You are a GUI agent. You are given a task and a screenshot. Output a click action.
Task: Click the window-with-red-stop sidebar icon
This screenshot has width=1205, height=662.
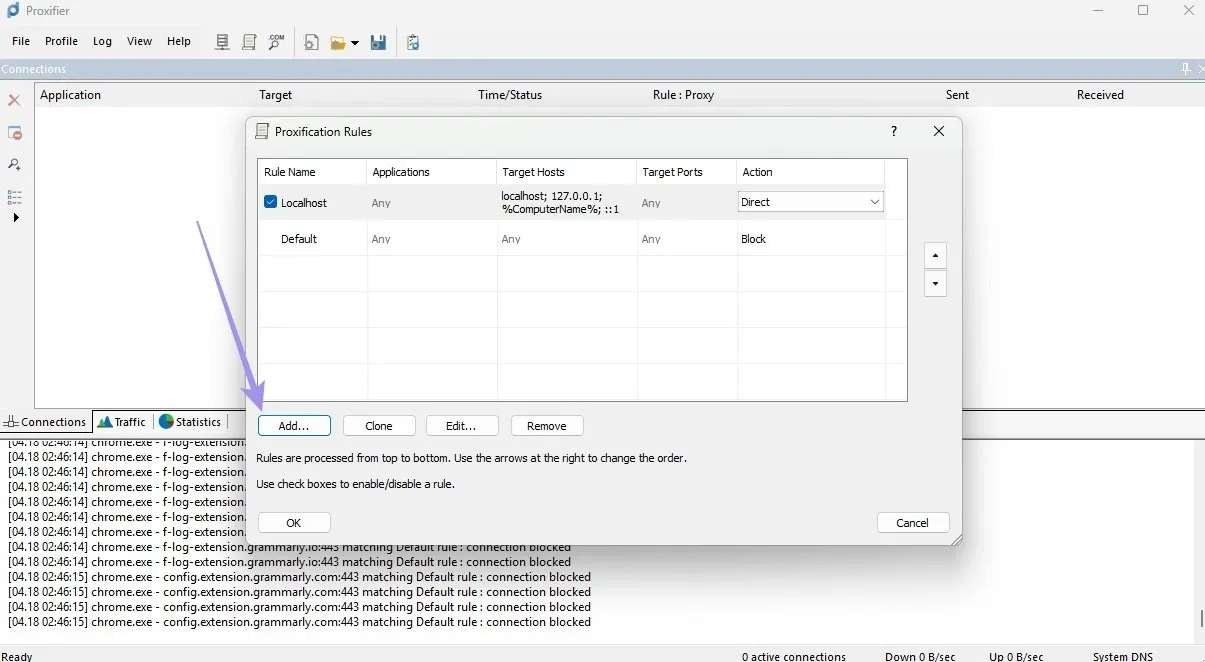click(x=14, y=133)
